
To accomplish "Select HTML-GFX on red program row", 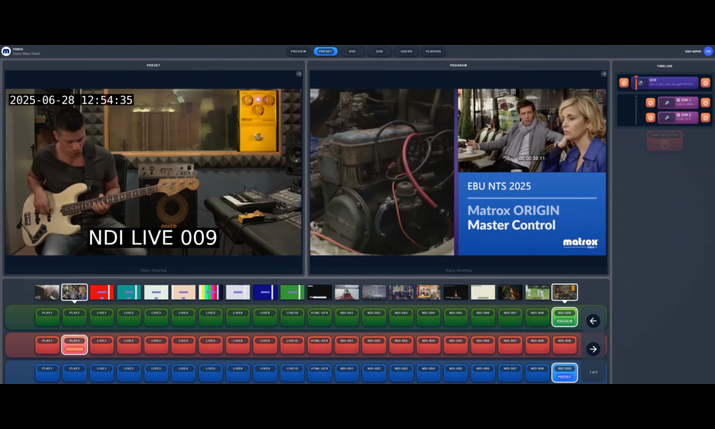I will coord(319,346).
